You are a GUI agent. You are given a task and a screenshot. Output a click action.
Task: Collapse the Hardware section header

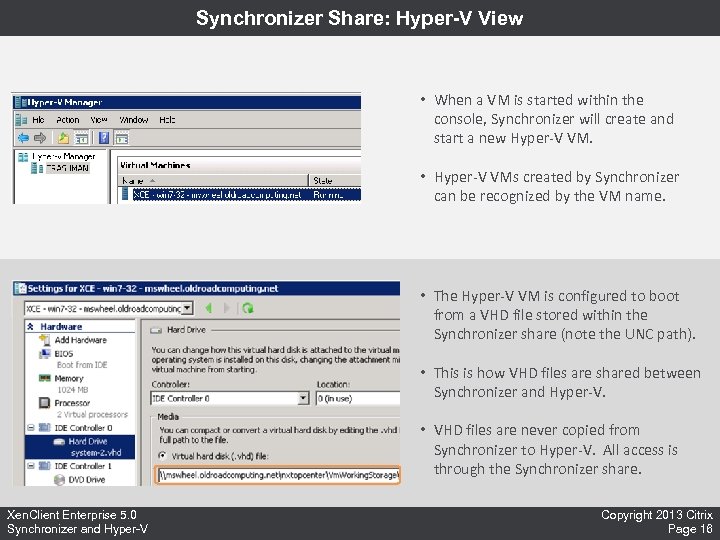pyautogui.click(x=30, y=326)
